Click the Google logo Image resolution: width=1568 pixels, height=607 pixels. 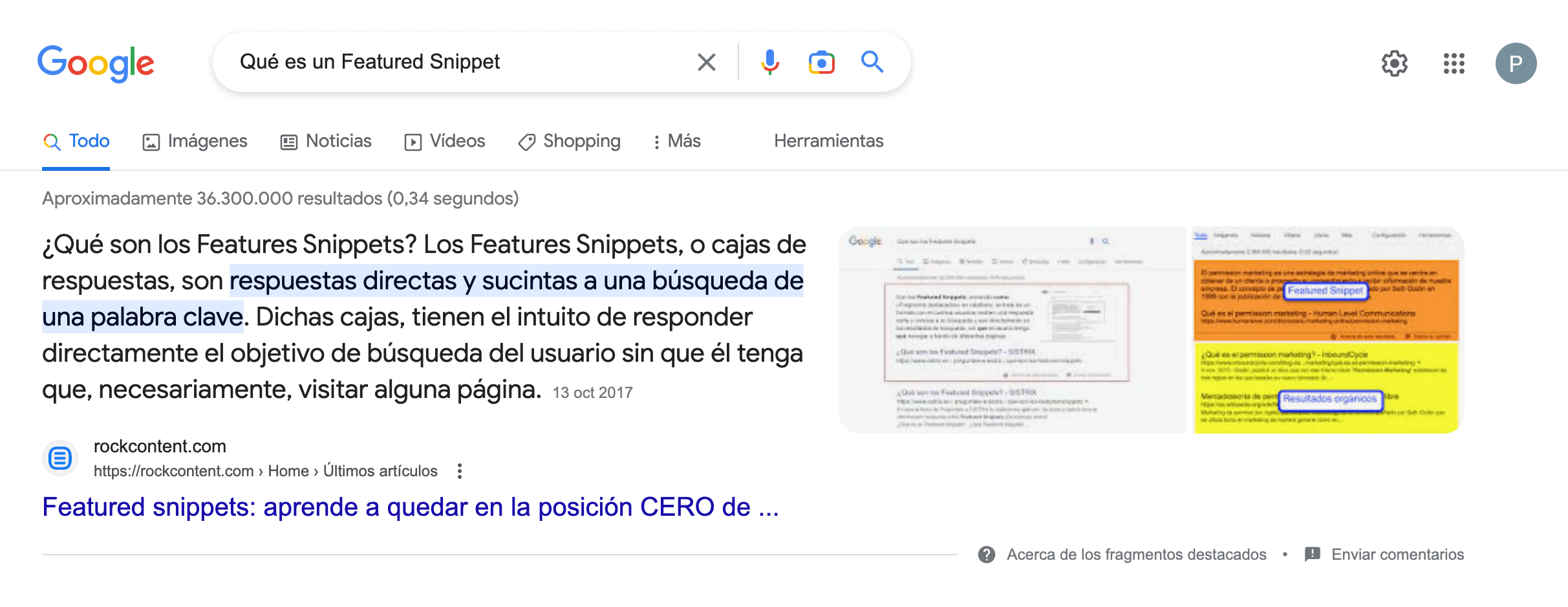click(96, 63)
